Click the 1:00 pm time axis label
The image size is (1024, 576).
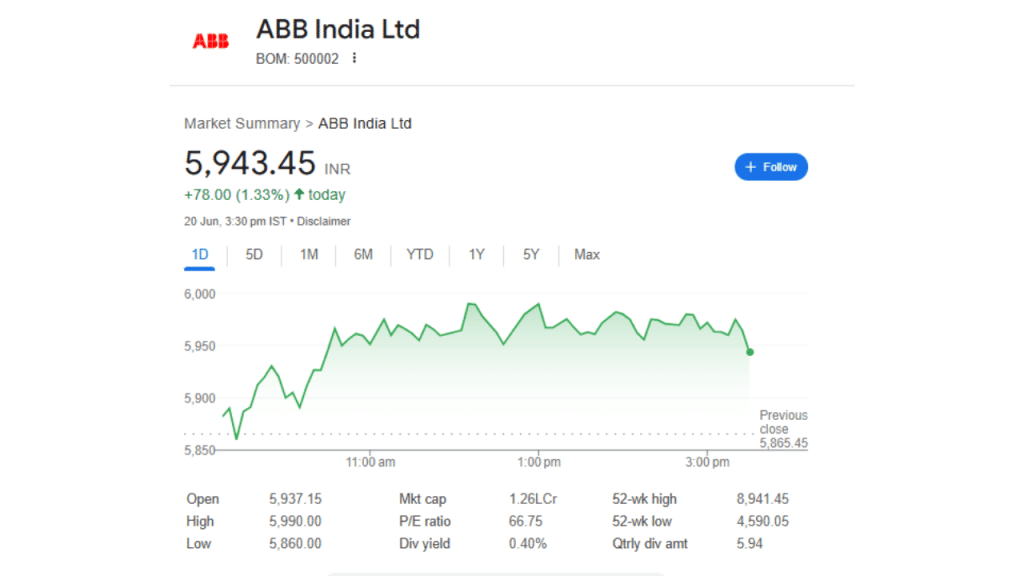point(539,462)
